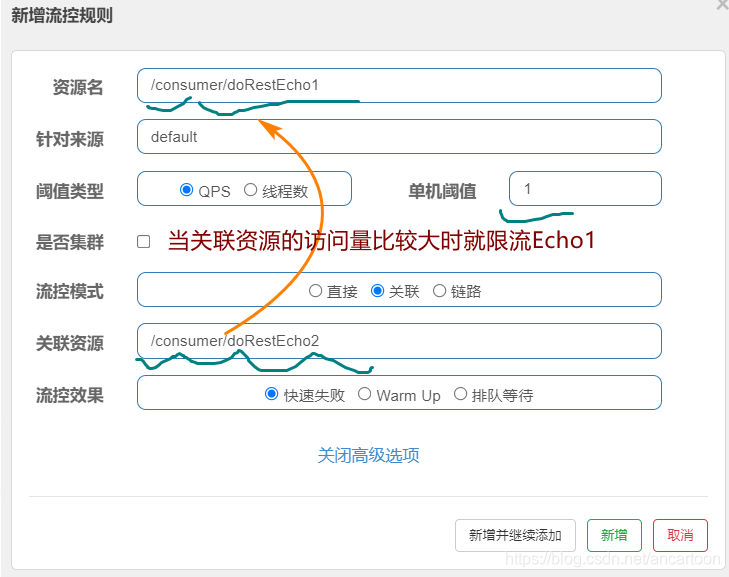Click the red 取消 button

pos(680,535)
